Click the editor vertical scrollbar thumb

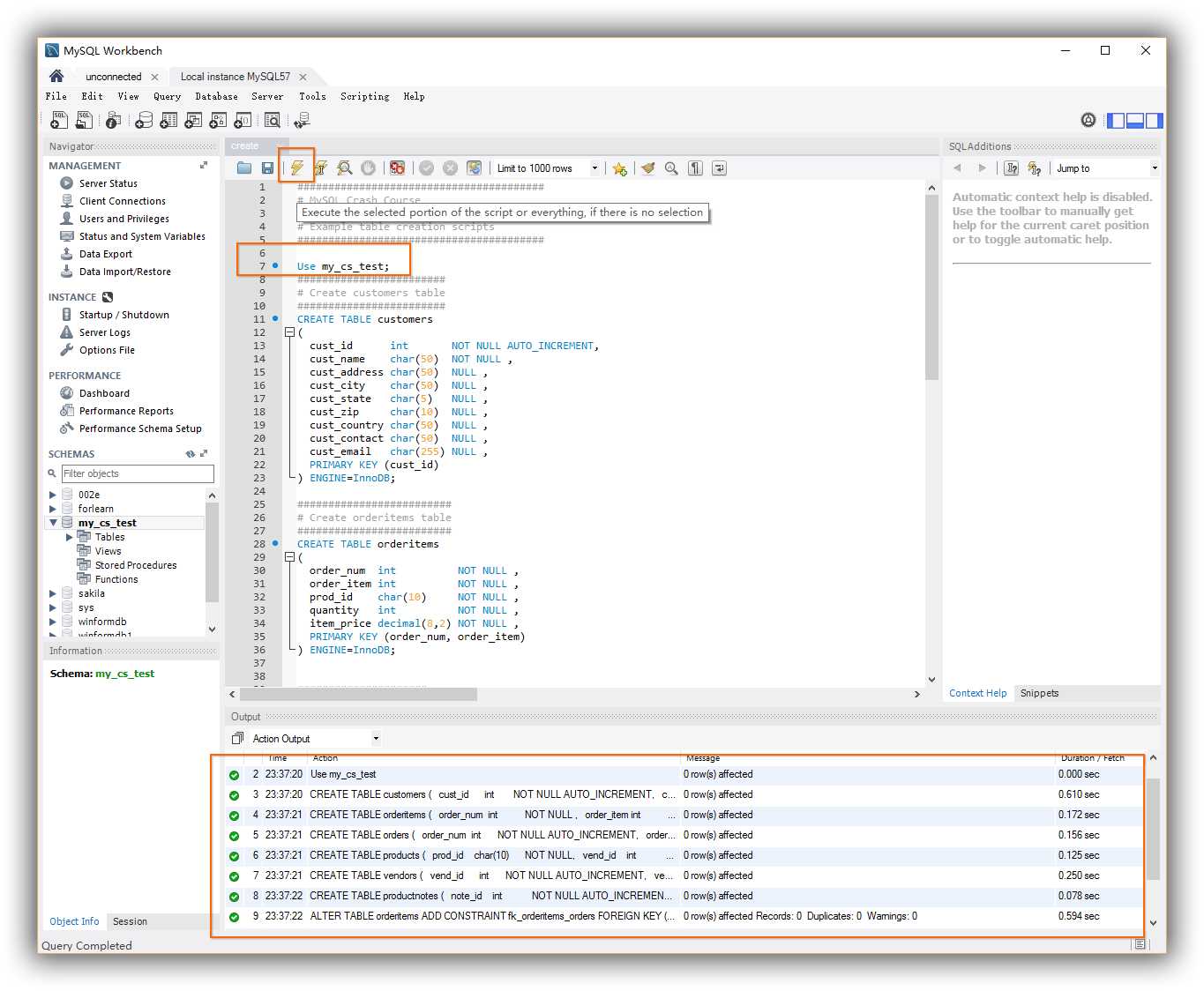point(931,287)
